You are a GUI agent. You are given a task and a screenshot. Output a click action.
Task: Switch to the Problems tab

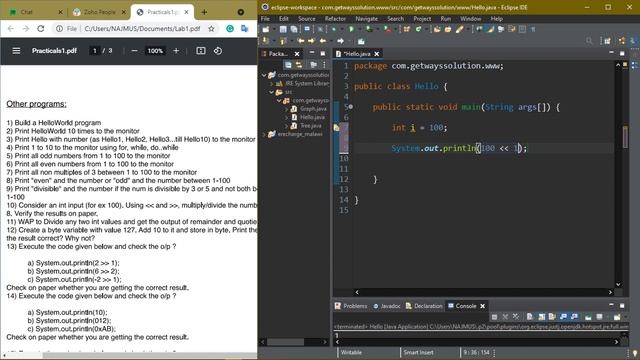click(x=351, y=306)
